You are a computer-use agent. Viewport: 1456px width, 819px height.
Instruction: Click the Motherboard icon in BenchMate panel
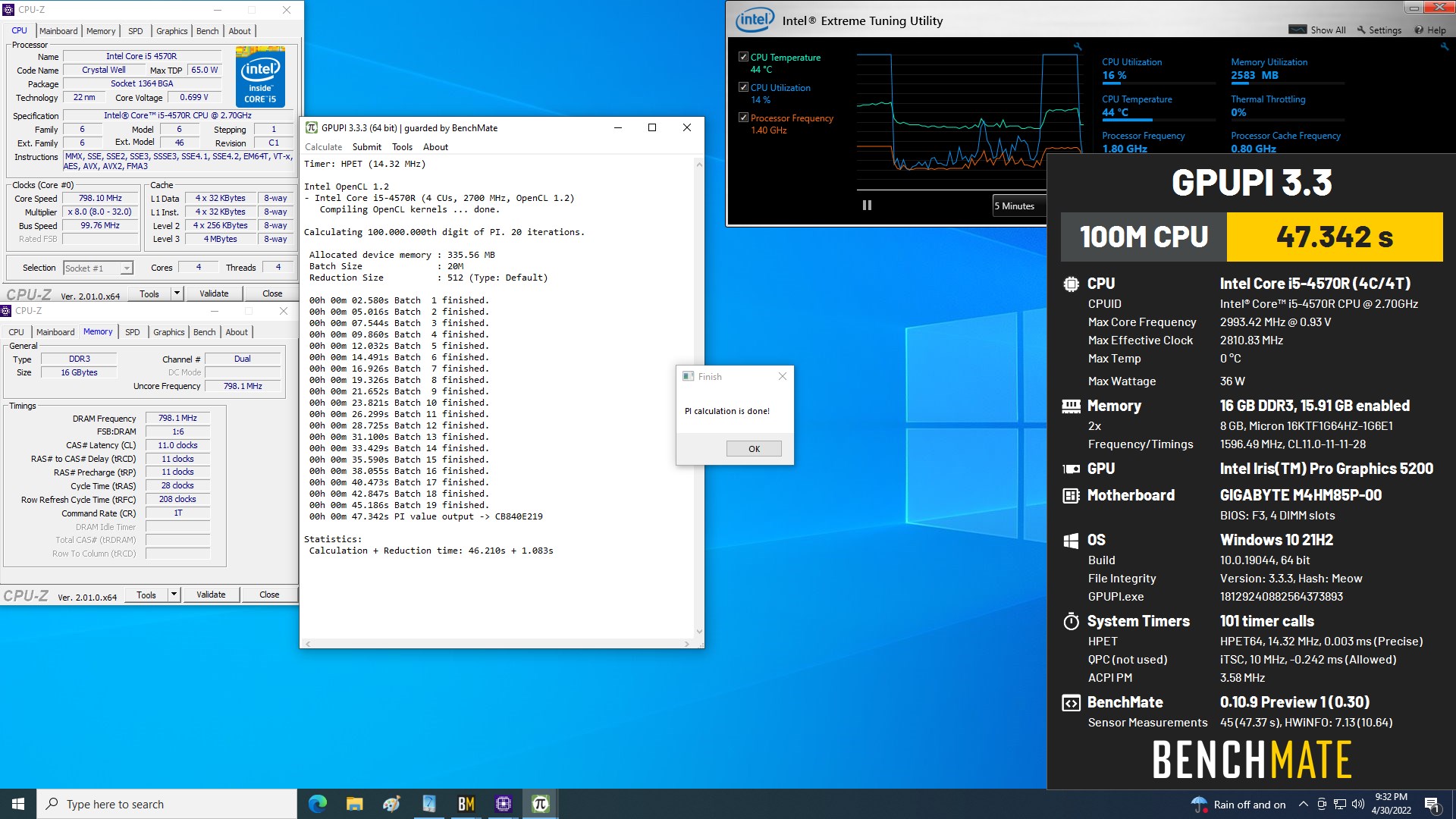1071,496
